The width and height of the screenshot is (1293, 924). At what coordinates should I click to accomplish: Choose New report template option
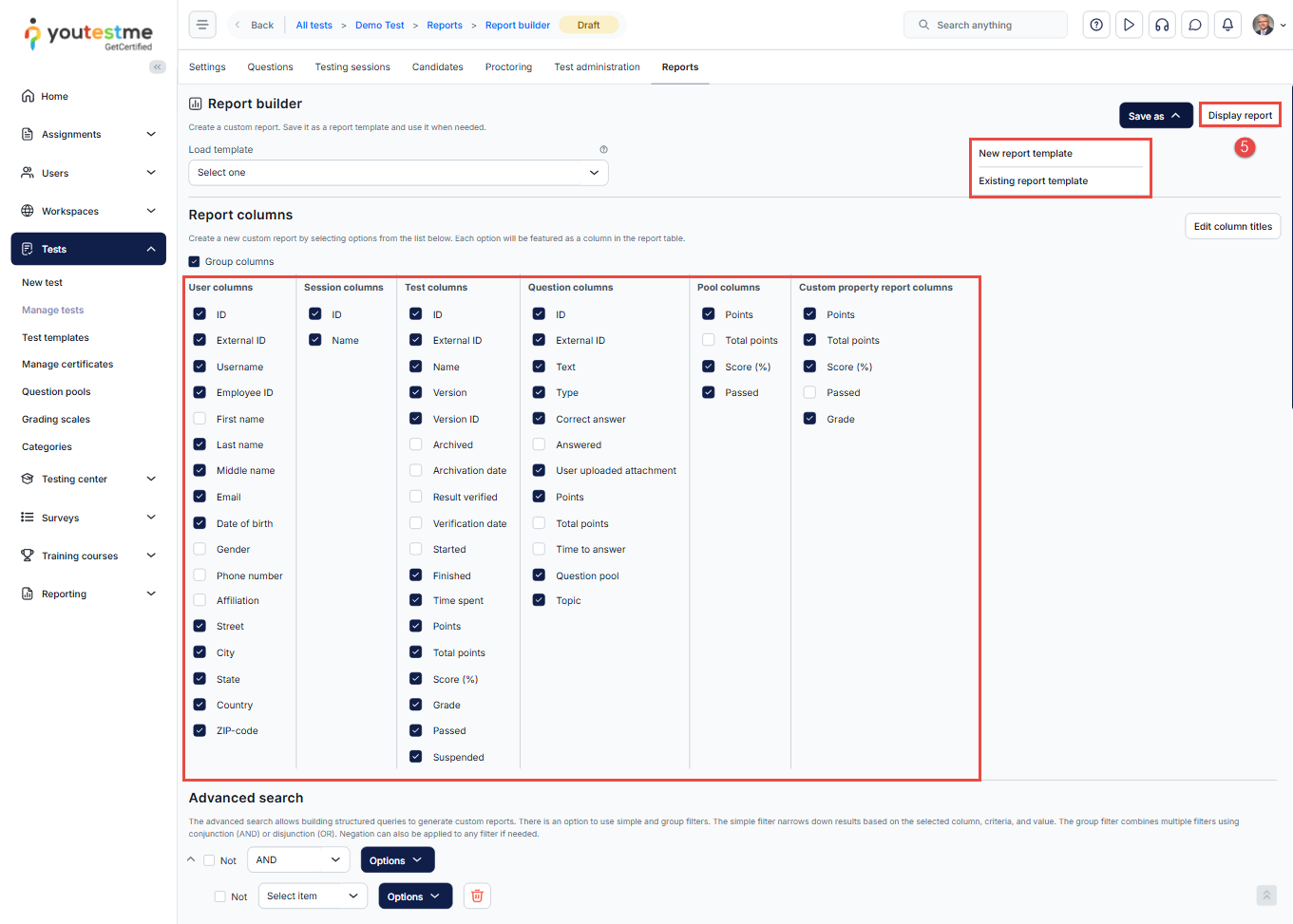point(1025,154)
